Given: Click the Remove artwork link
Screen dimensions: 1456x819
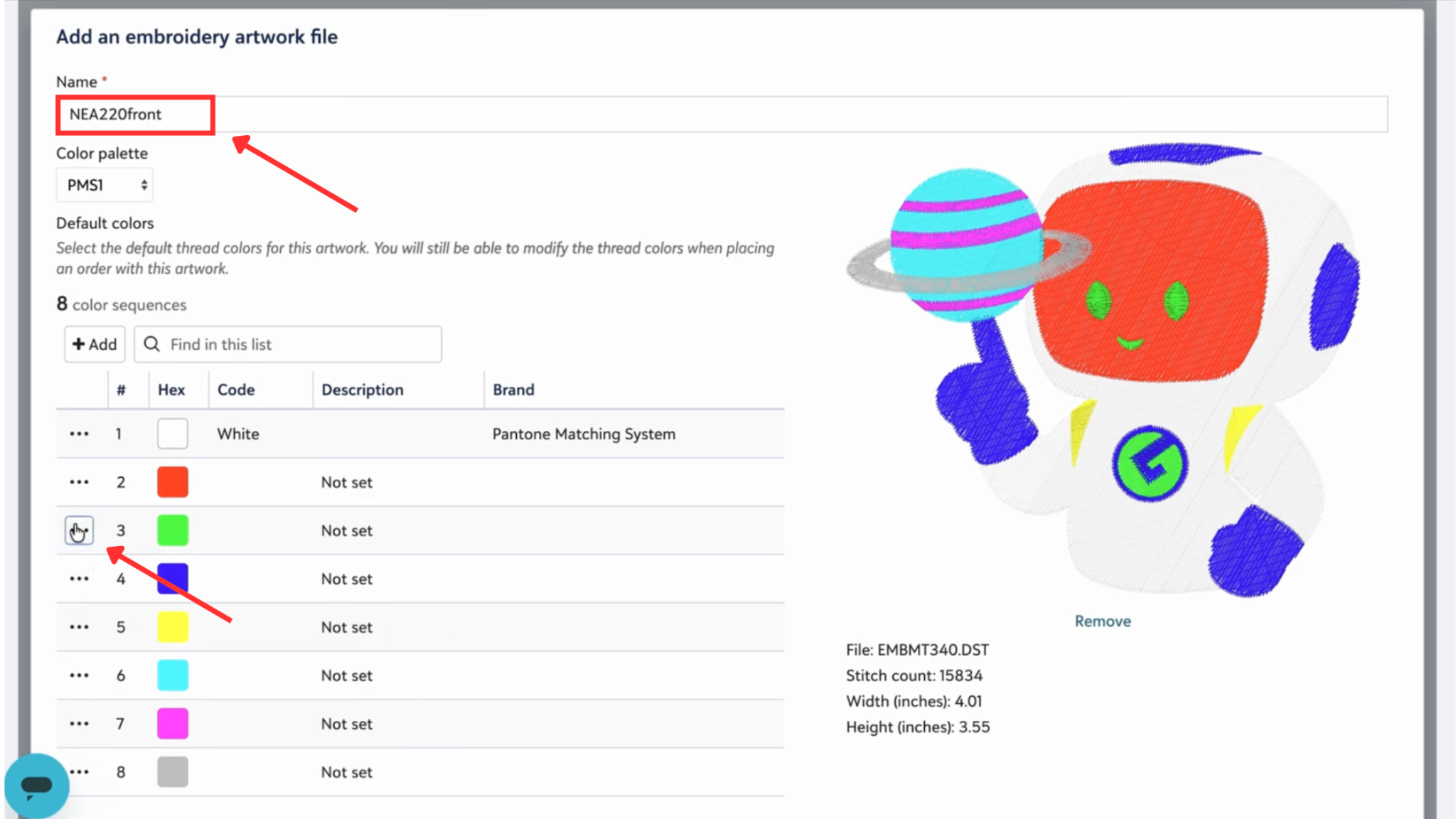Looking at the screenshot, I should coord(1102,621).
